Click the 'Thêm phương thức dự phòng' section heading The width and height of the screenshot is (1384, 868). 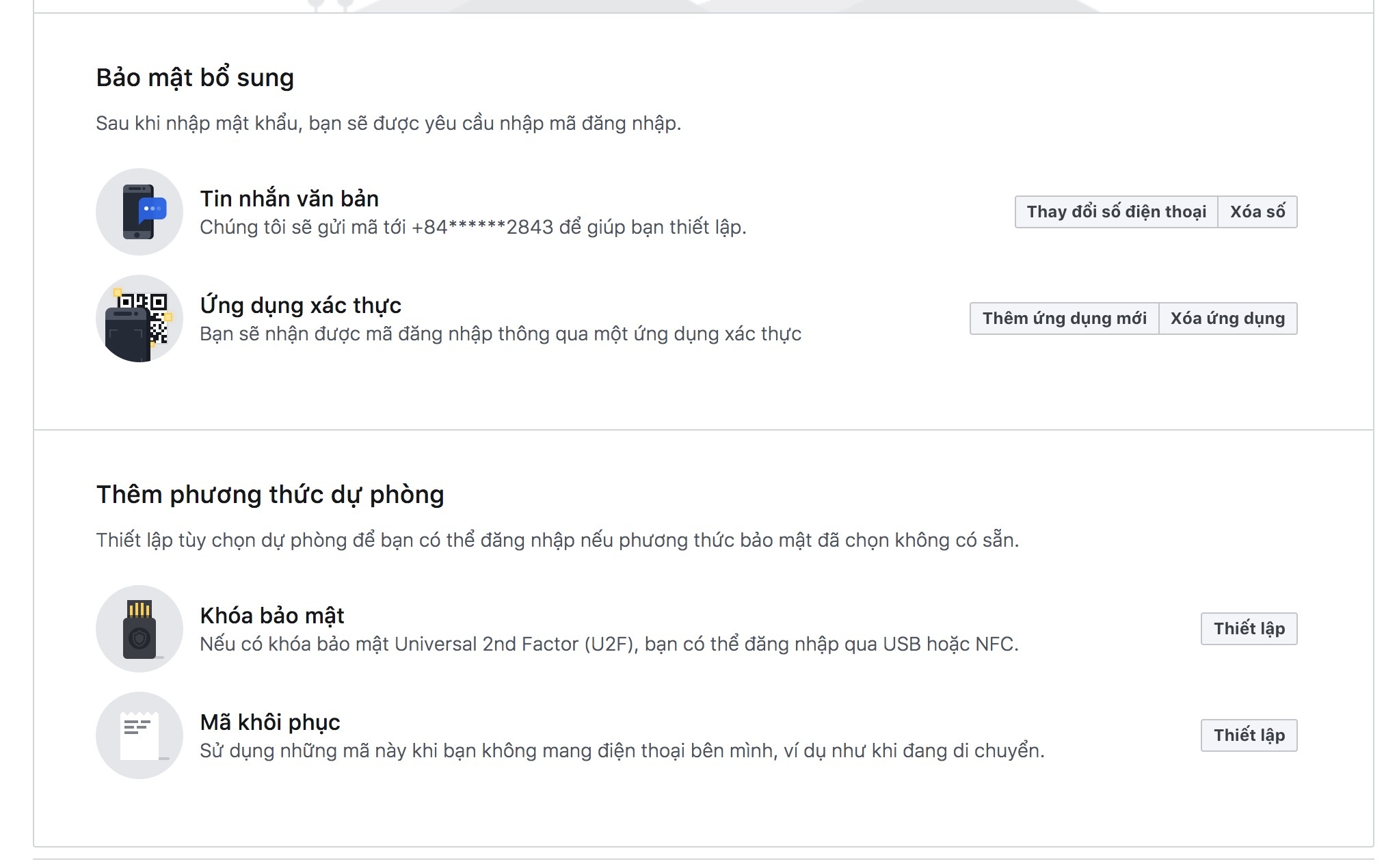270,493
